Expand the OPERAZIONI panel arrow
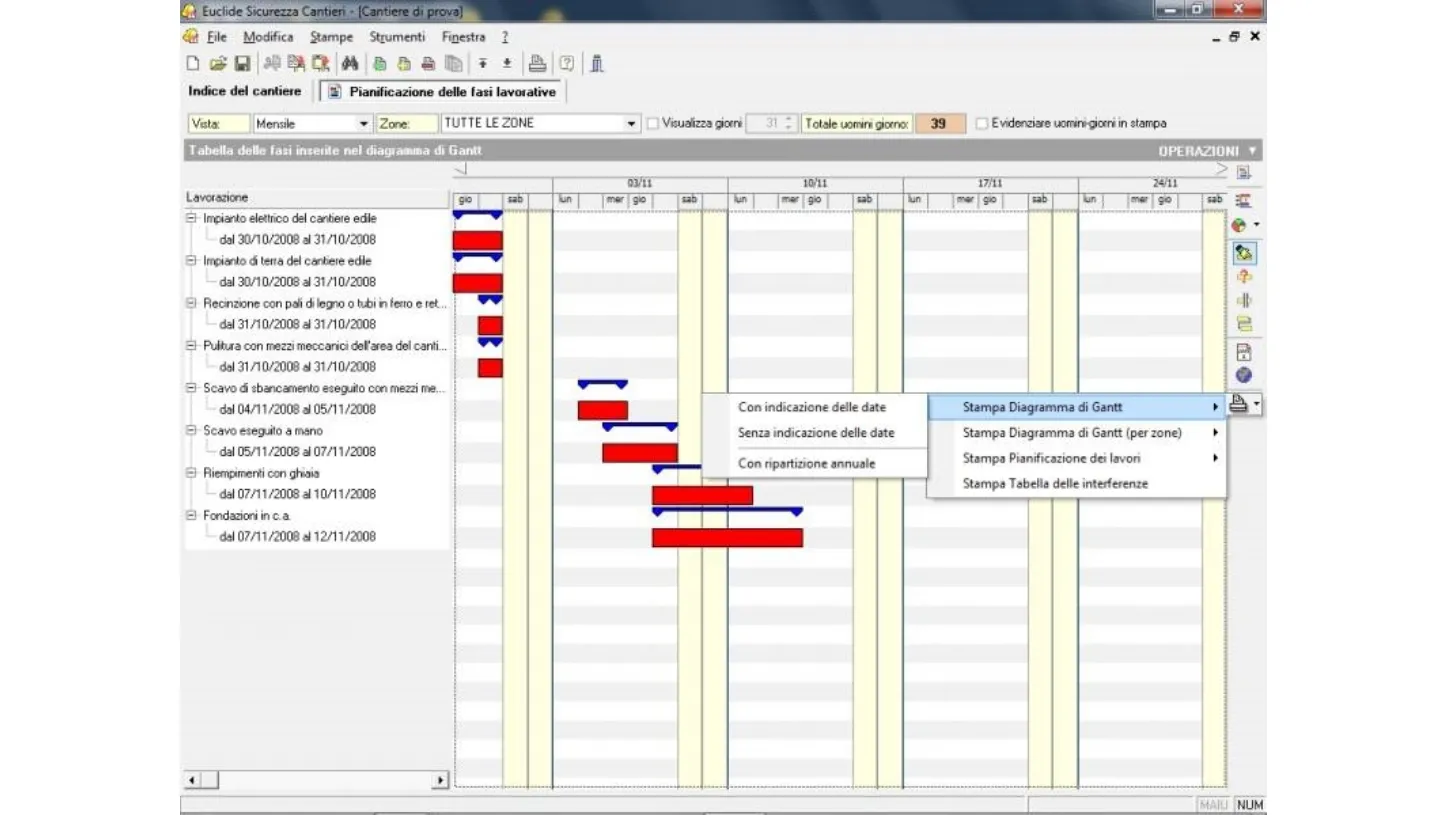 [x=1253, y=151]
